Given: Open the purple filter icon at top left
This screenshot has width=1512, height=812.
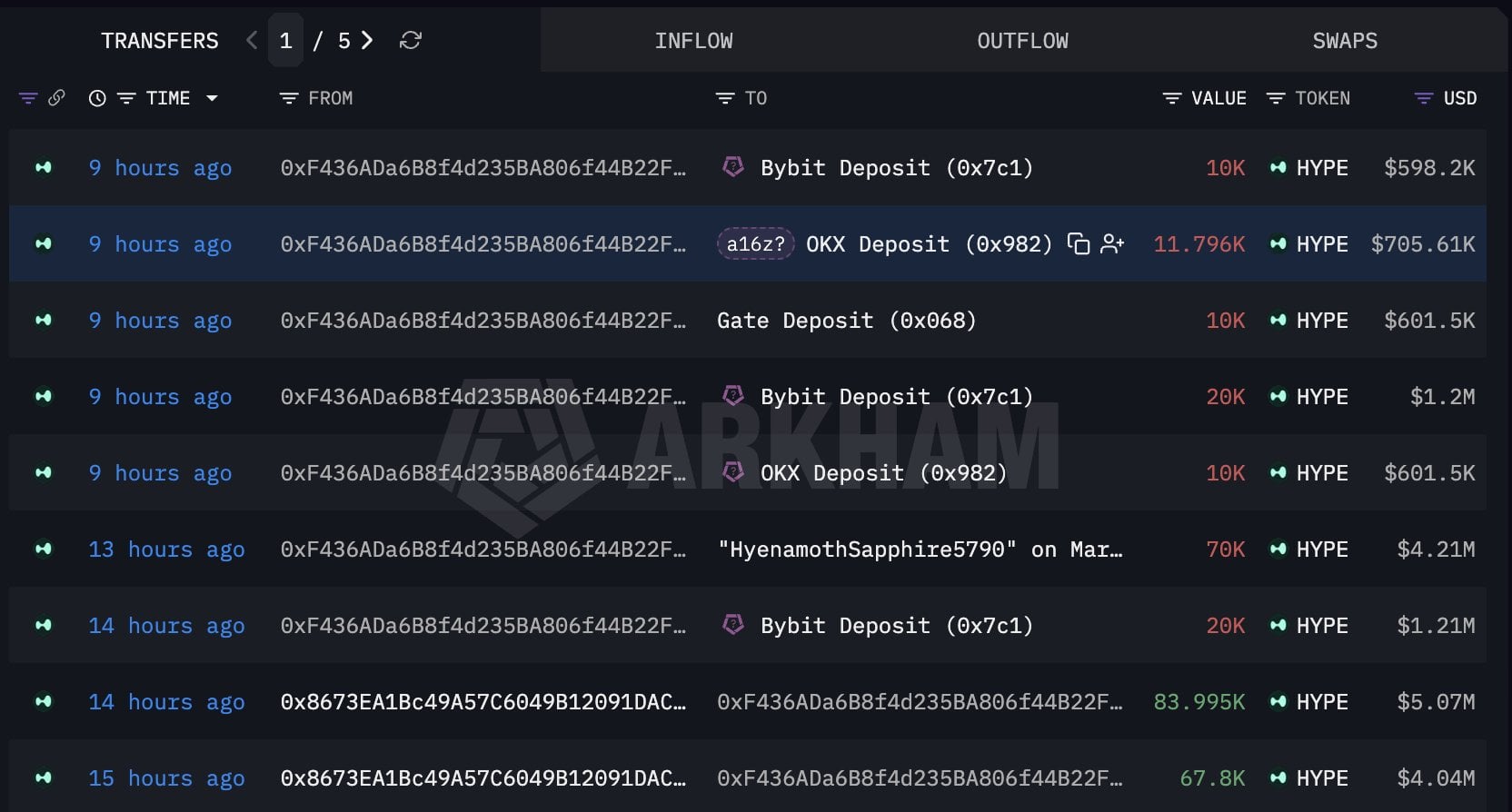Looking at the screenshot, I should [x=28, y=98].
